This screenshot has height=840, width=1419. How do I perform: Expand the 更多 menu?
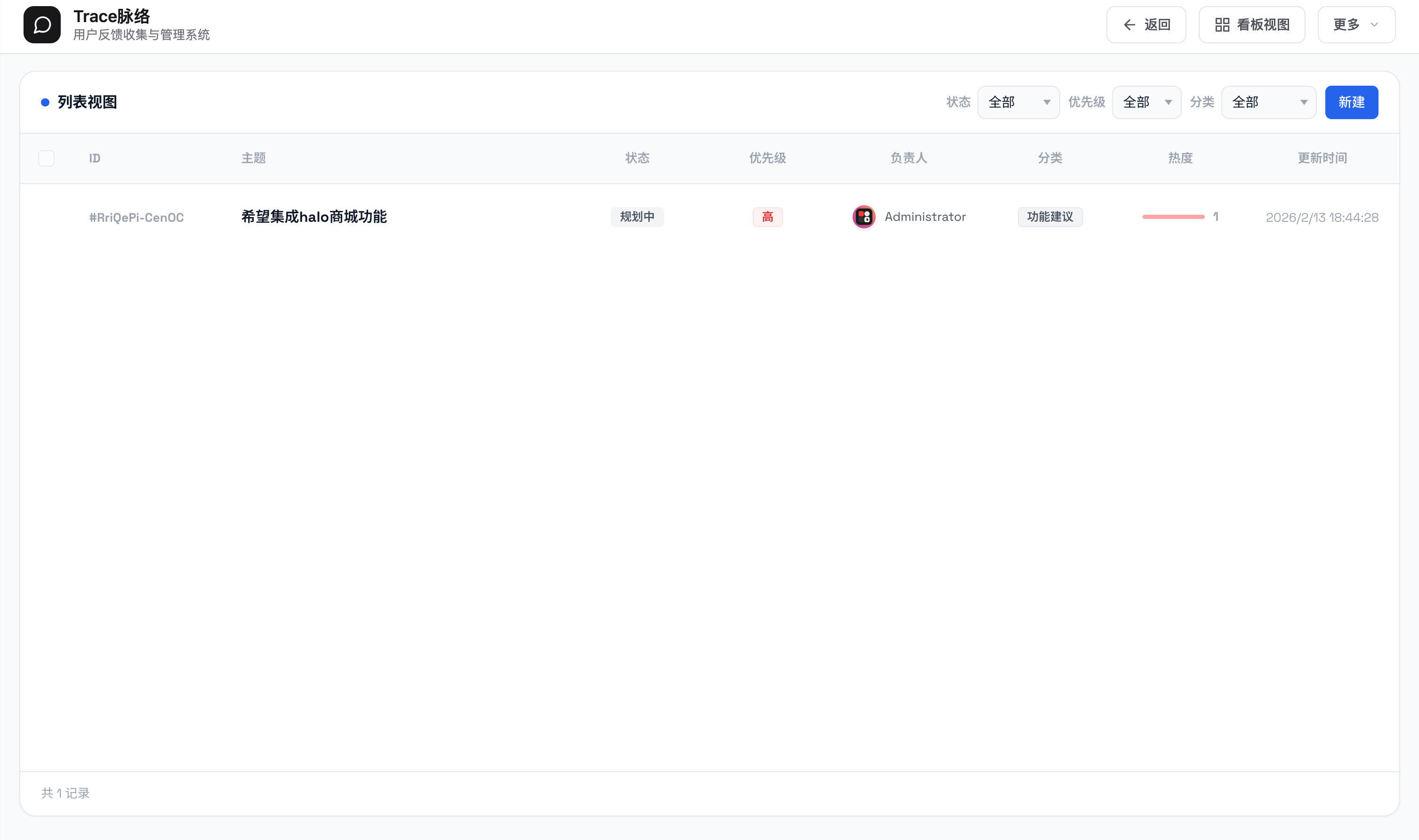tap(1355, 25)
